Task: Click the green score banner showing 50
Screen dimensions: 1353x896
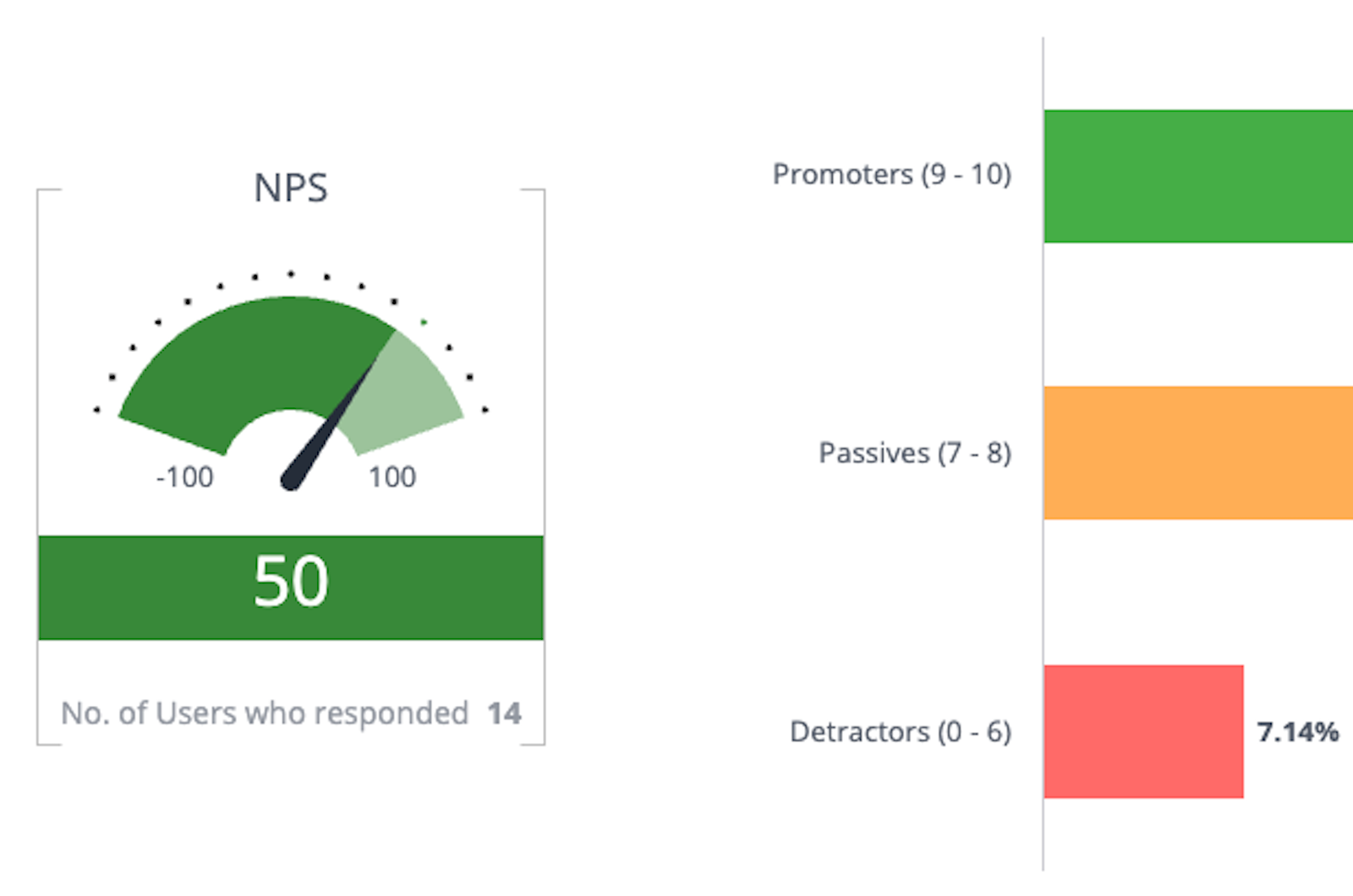Action: (x=291, y=587)
